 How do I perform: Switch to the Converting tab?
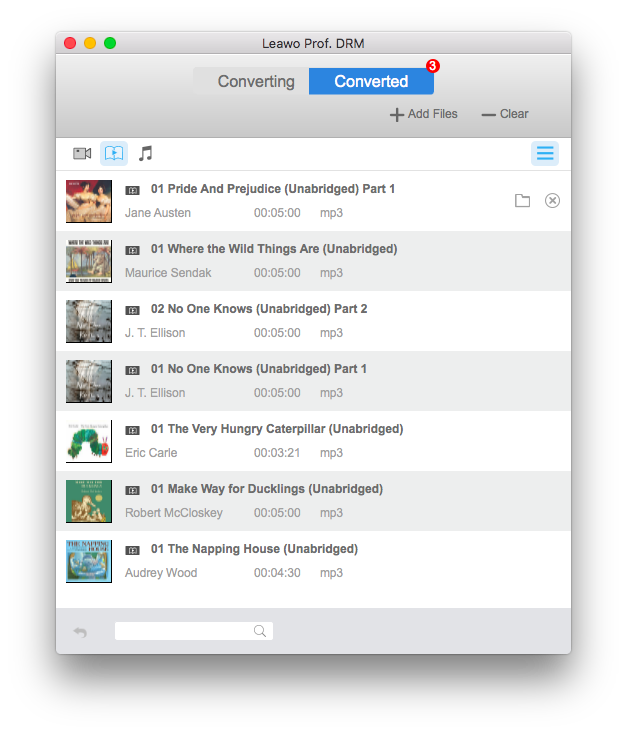(x=256, y=82)
